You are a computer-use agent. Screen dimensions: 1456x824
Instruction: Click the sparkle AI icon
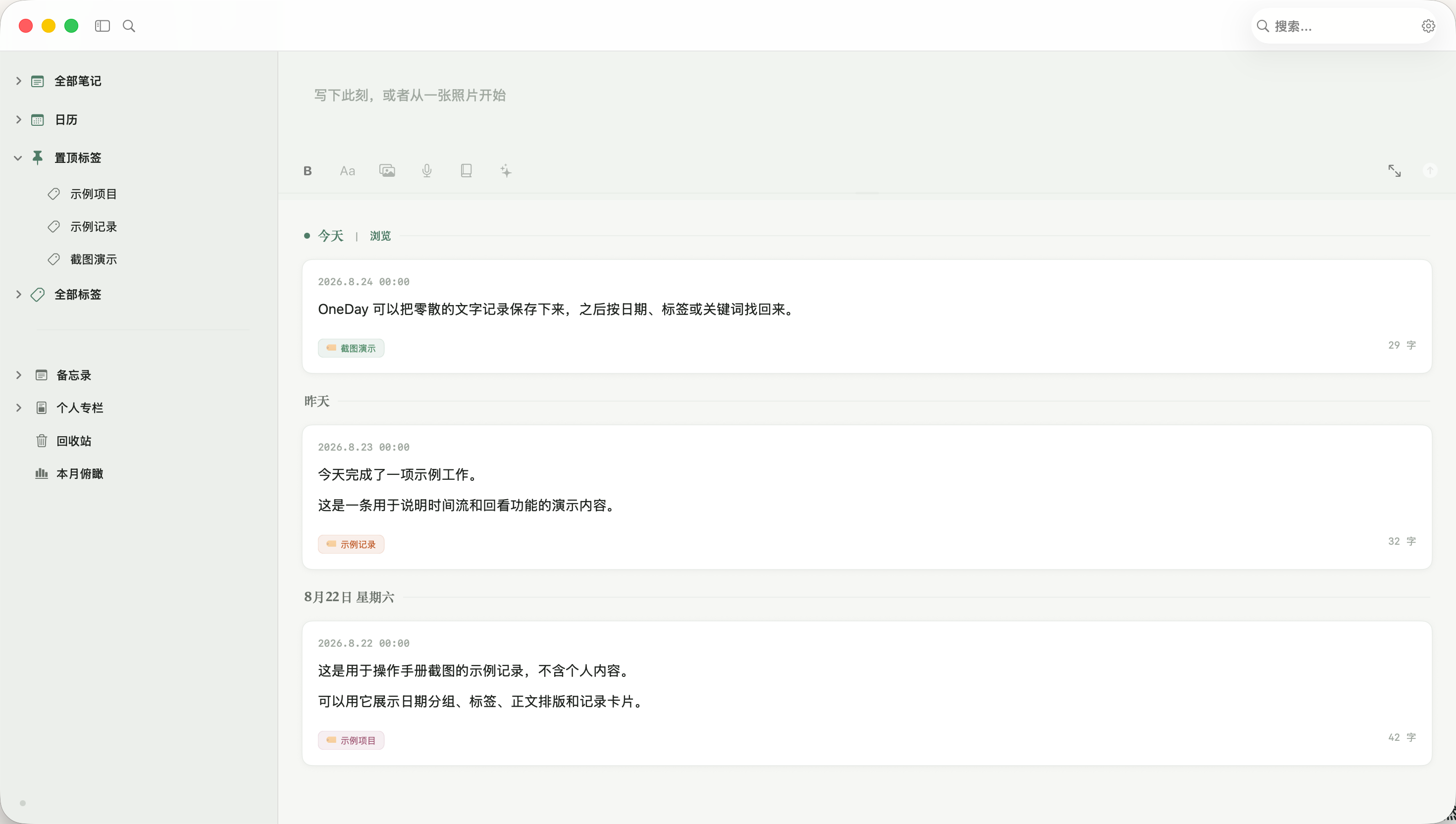click(506, 171)
